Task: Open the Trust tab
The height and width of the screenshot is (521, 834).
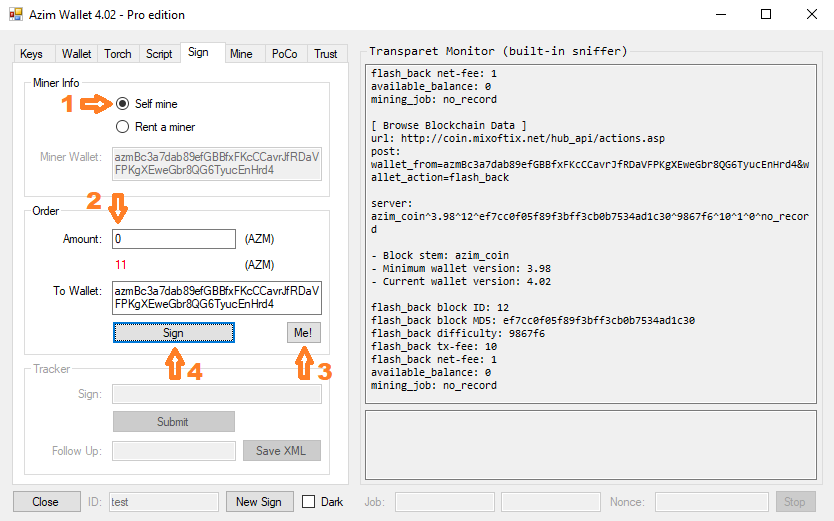Action: point(326,54)
